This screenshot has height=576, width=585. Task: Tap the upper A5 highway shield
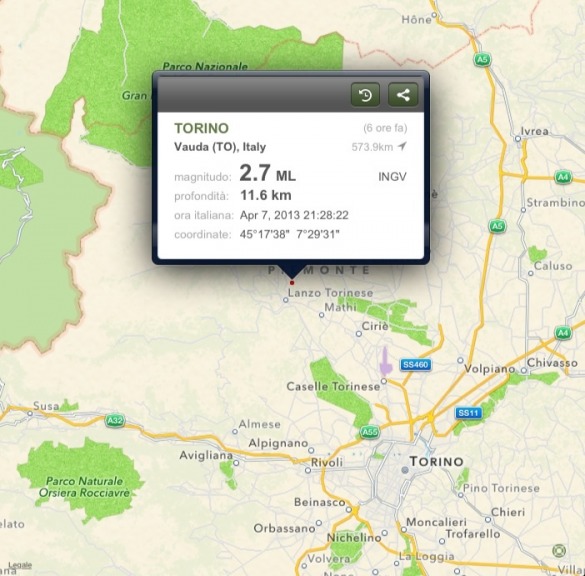[482, 59]
